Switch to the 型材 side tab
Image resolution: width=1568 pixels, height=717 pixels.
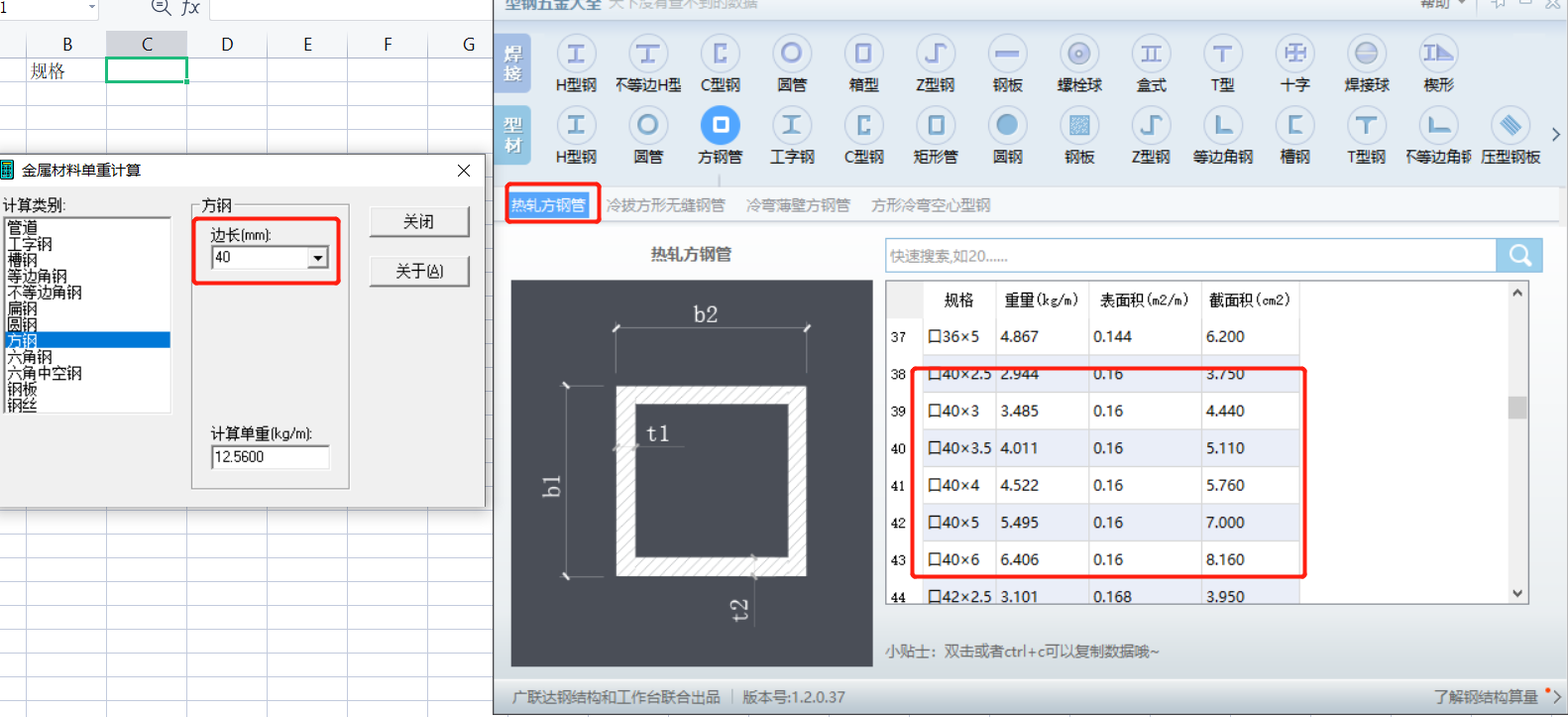(512, 136)
